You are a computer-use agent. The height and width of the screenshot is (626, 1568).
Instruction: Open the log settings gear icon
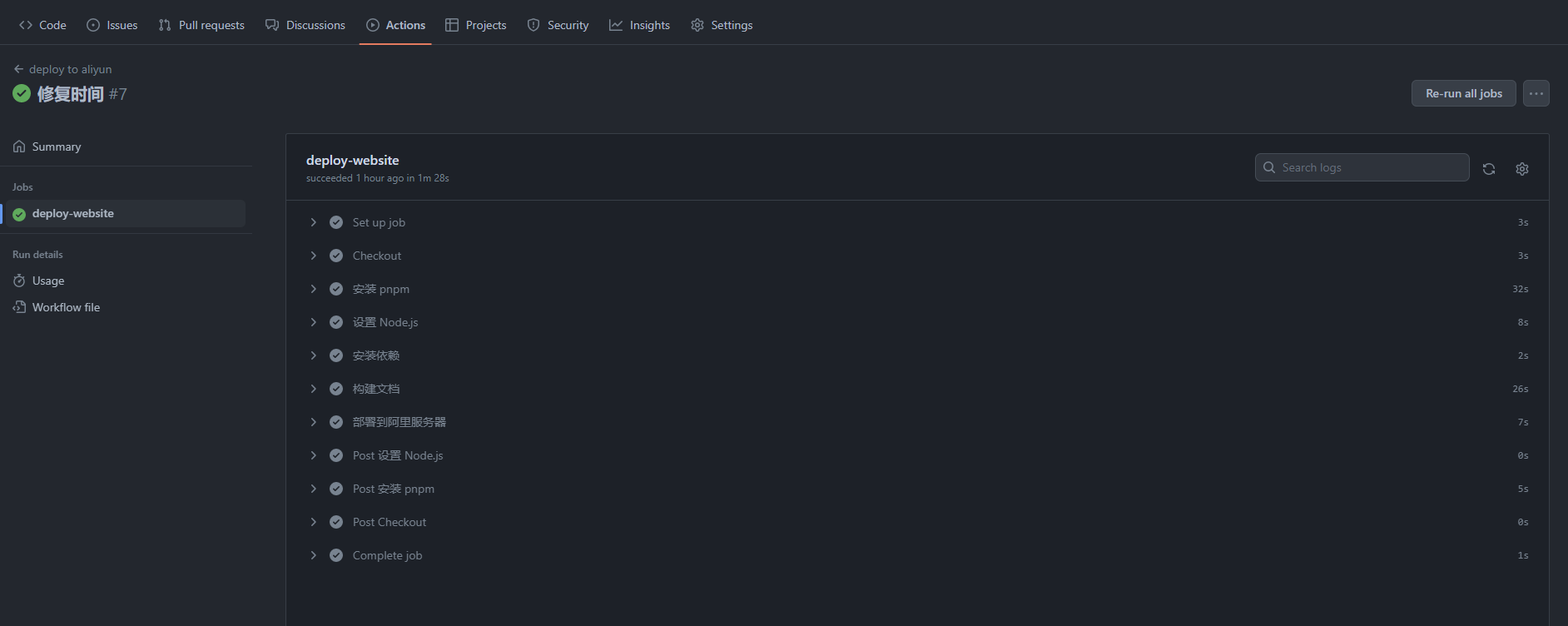click(1522, 169)
